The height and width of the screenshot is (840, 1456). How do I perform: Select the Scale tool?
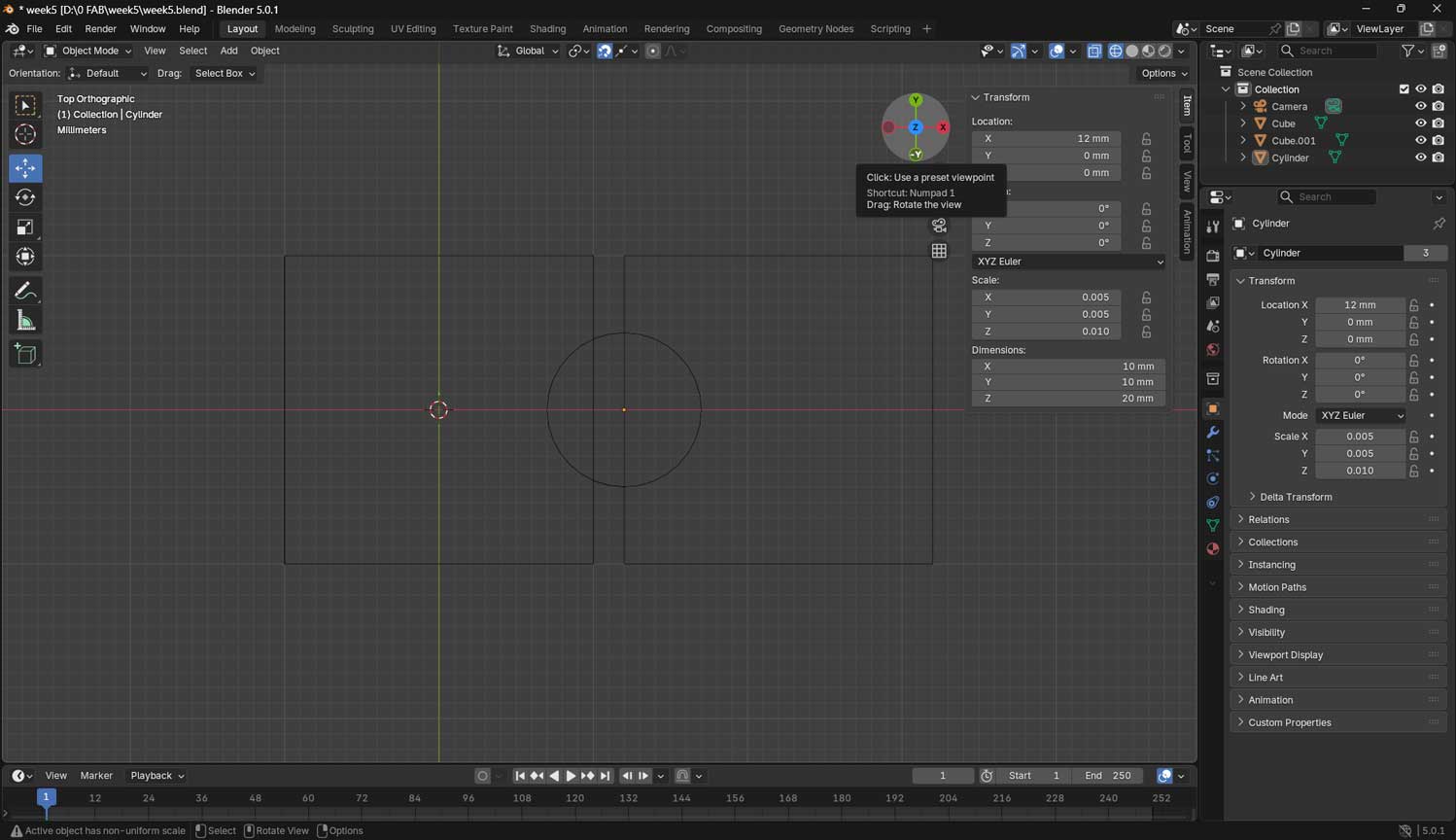pyautogui.click(x=25, y=227)
